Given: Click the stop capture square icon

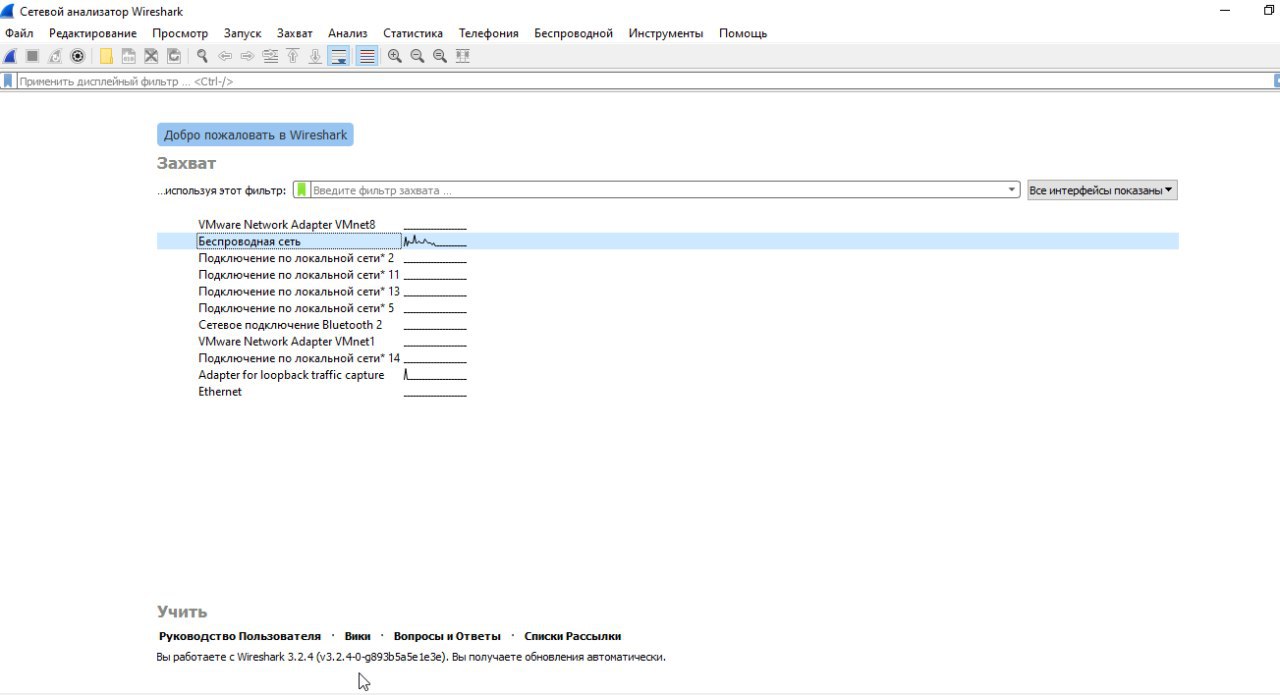Looking at the screenshot, I should click(x=32, y=56).
